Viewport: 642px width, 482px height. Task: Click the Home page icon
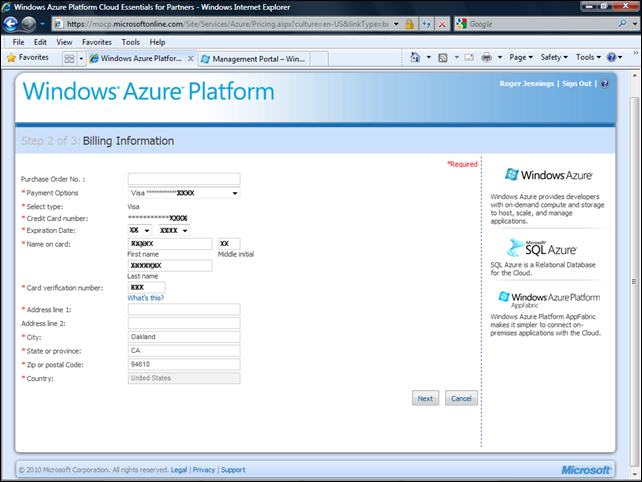tap(415, 57)
